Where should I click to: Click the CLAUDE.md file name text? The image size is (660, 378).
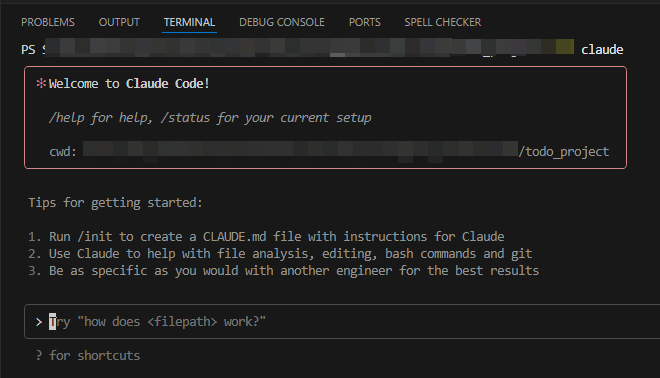pos(234,237)
